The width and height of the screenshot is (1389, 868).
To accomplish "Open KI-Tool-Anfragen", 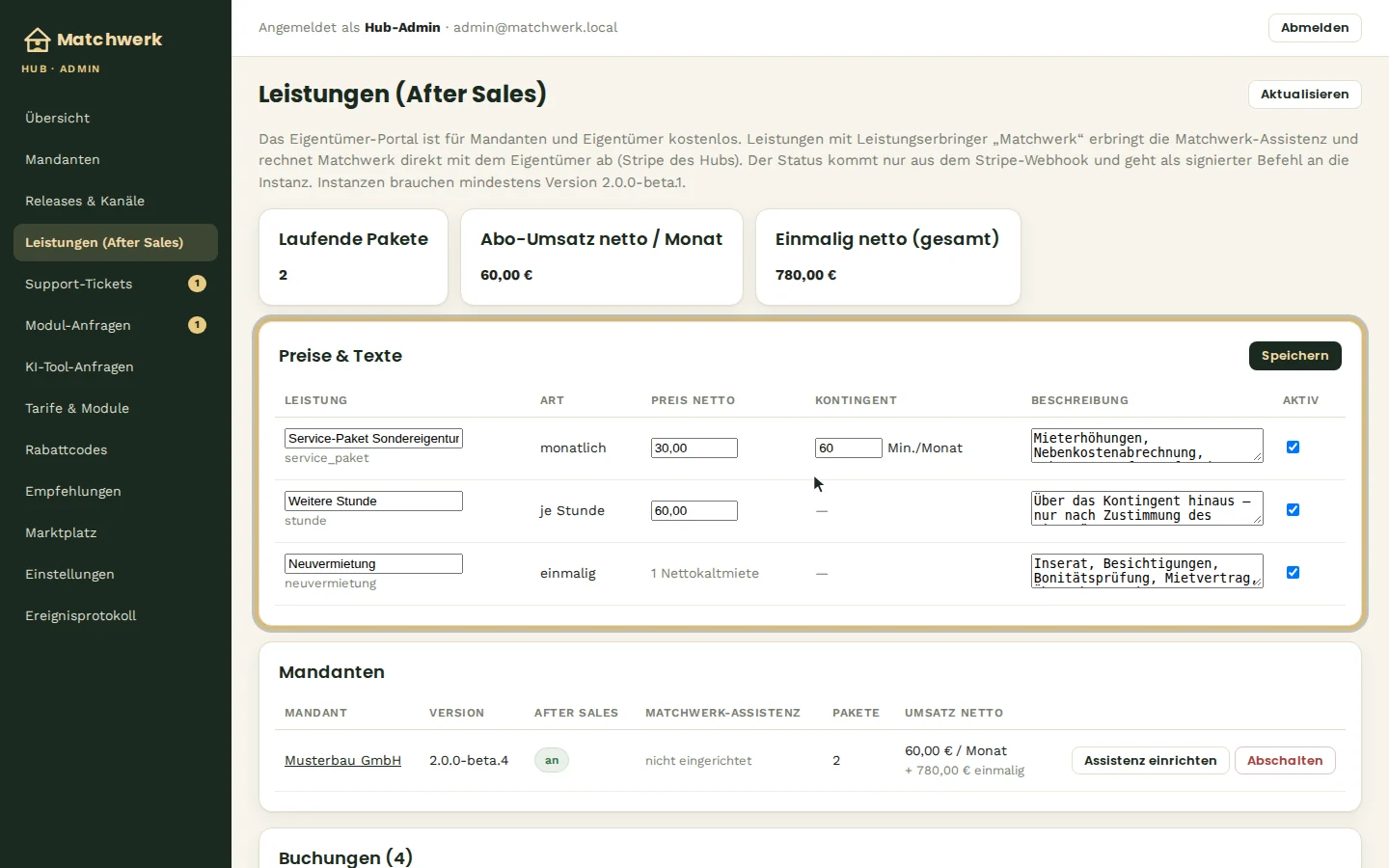I will [x=116, y=366].
